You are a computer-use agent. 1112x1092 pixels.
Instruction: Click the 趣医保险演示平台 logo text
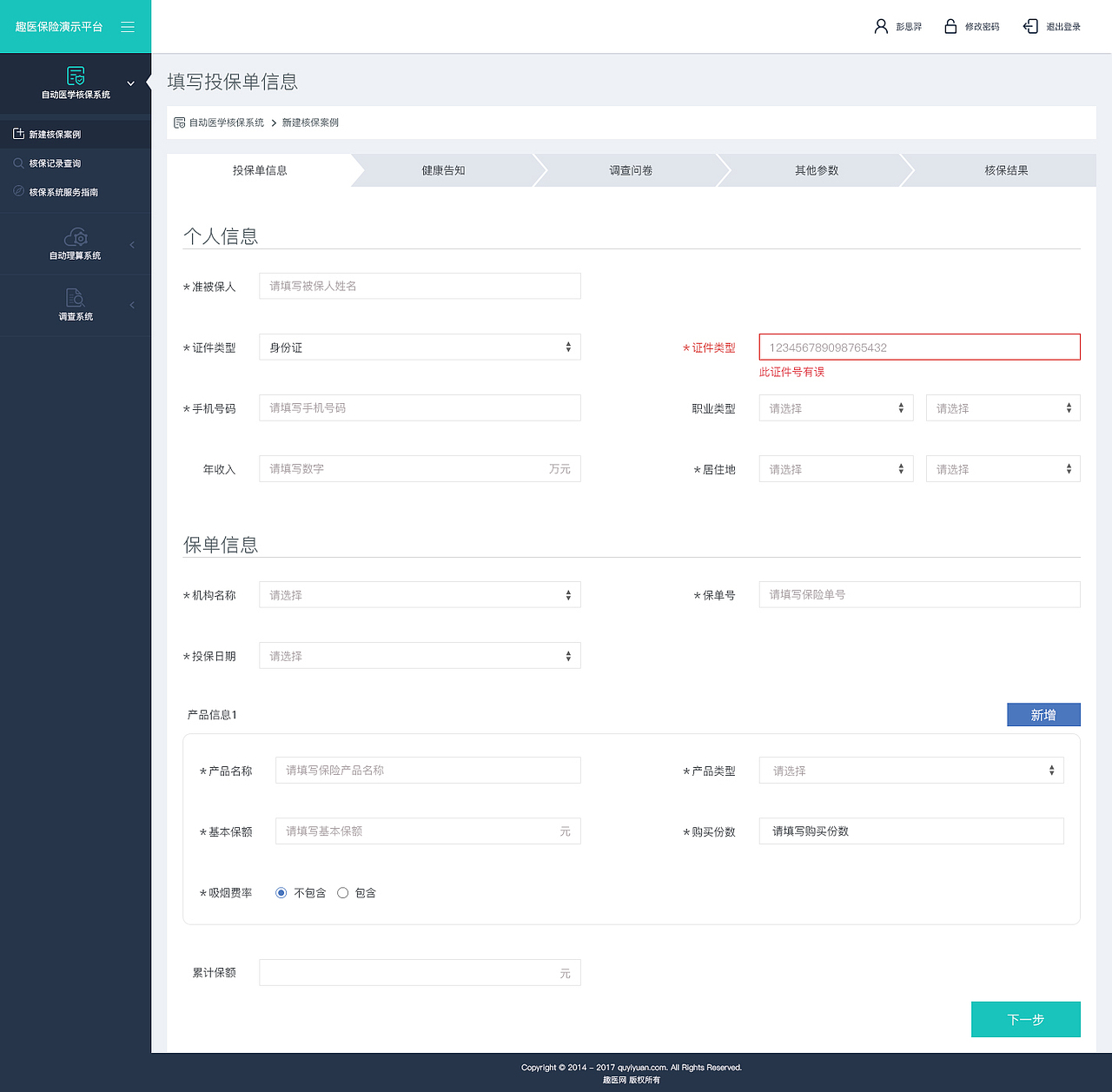pyautogui.click(x=59, y=27)
